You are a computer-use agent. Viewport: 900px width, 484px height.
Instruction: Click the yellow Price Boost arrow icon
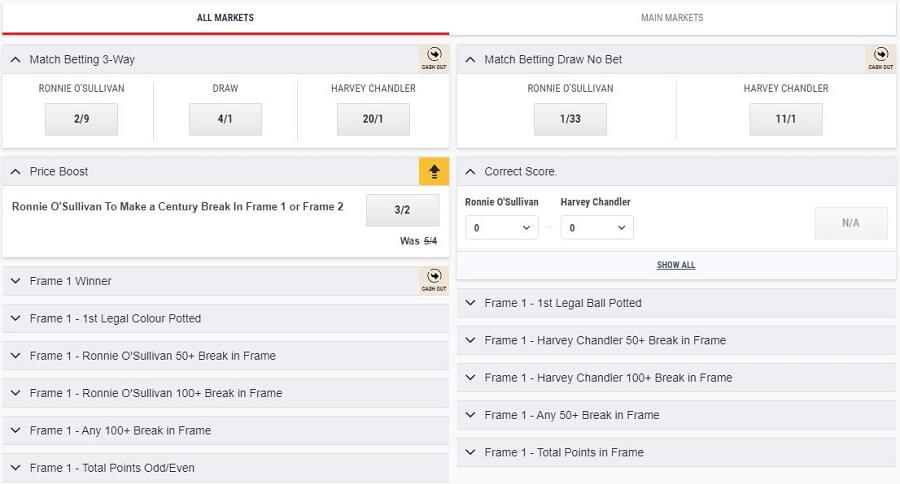pos(434,171)
